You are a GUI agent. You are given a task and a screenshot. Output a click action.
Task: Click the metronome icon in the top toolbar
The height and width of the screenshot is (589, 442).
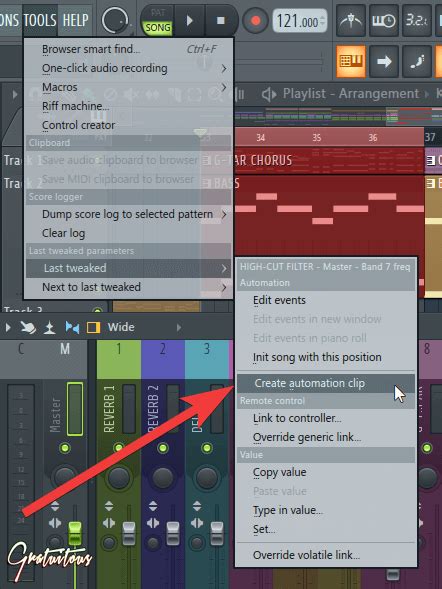coord(350,20)
